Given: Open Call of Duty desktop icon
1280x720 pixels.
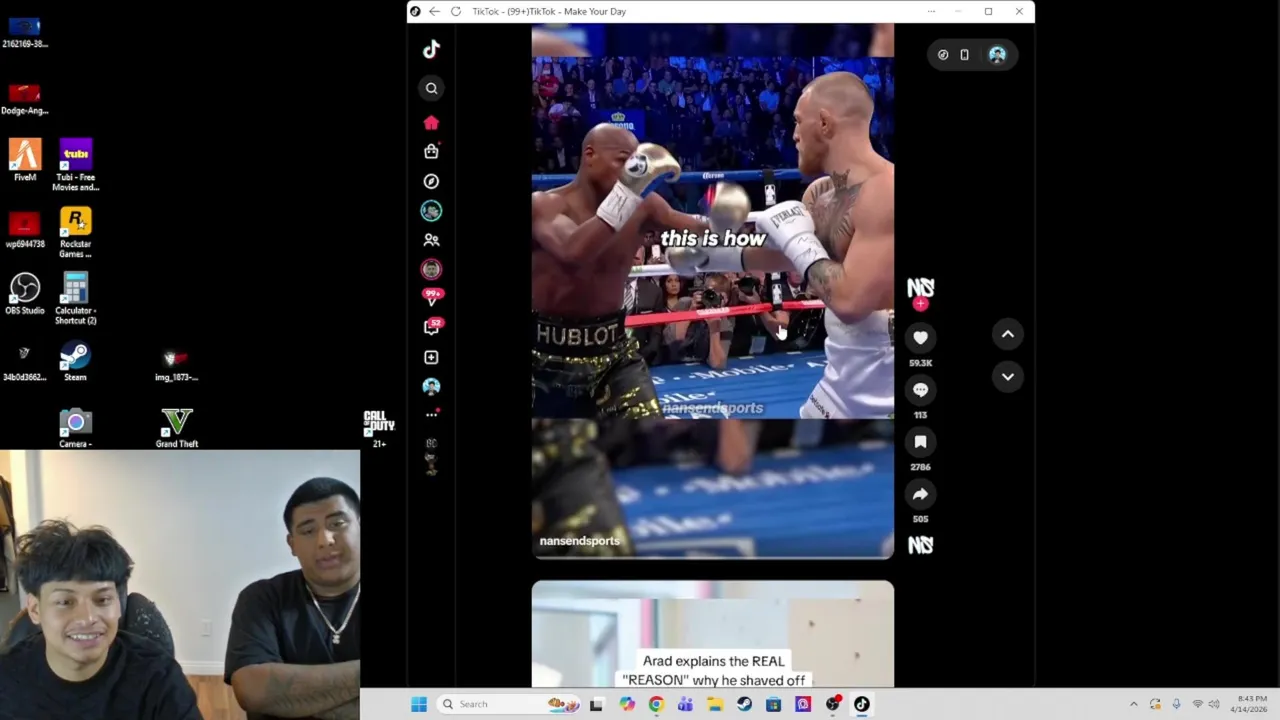Looking at the screenshot, I should [379, 427].
